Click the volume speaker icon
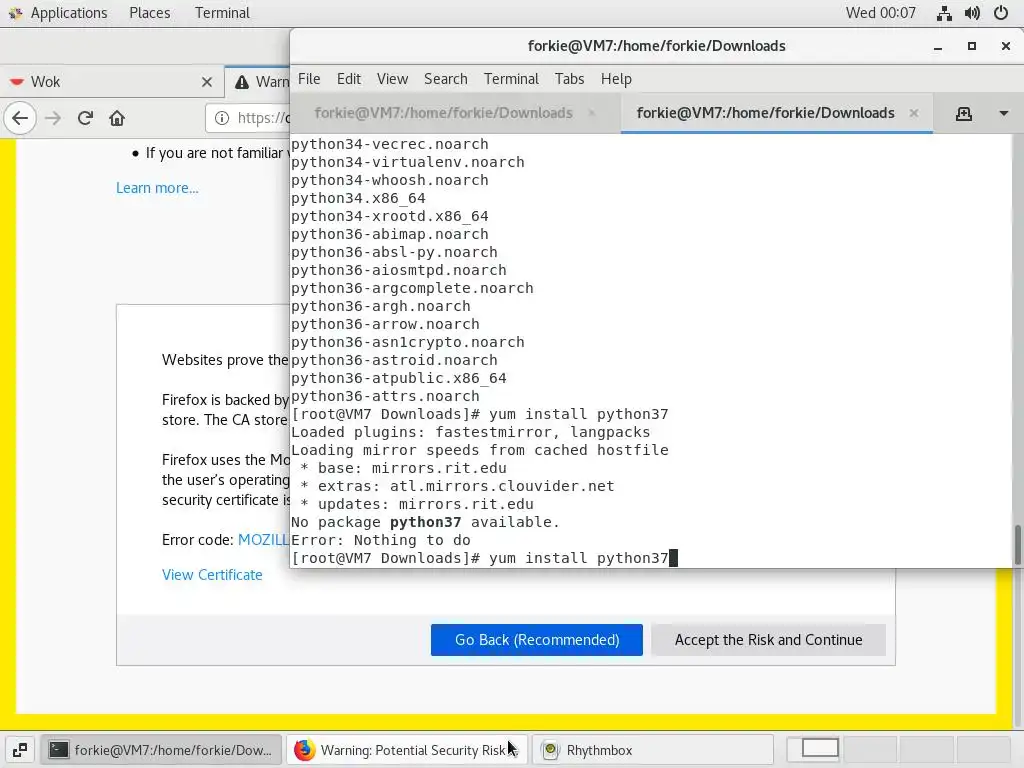 (972, 13)
